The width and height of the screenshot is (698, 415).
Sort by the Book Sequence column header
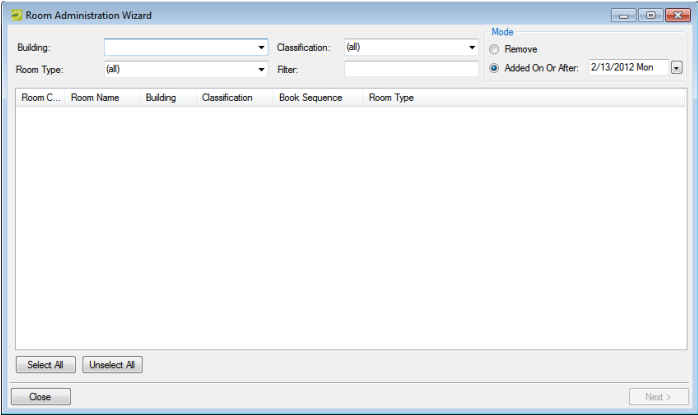pyautogui.click(x=318, y=98)
